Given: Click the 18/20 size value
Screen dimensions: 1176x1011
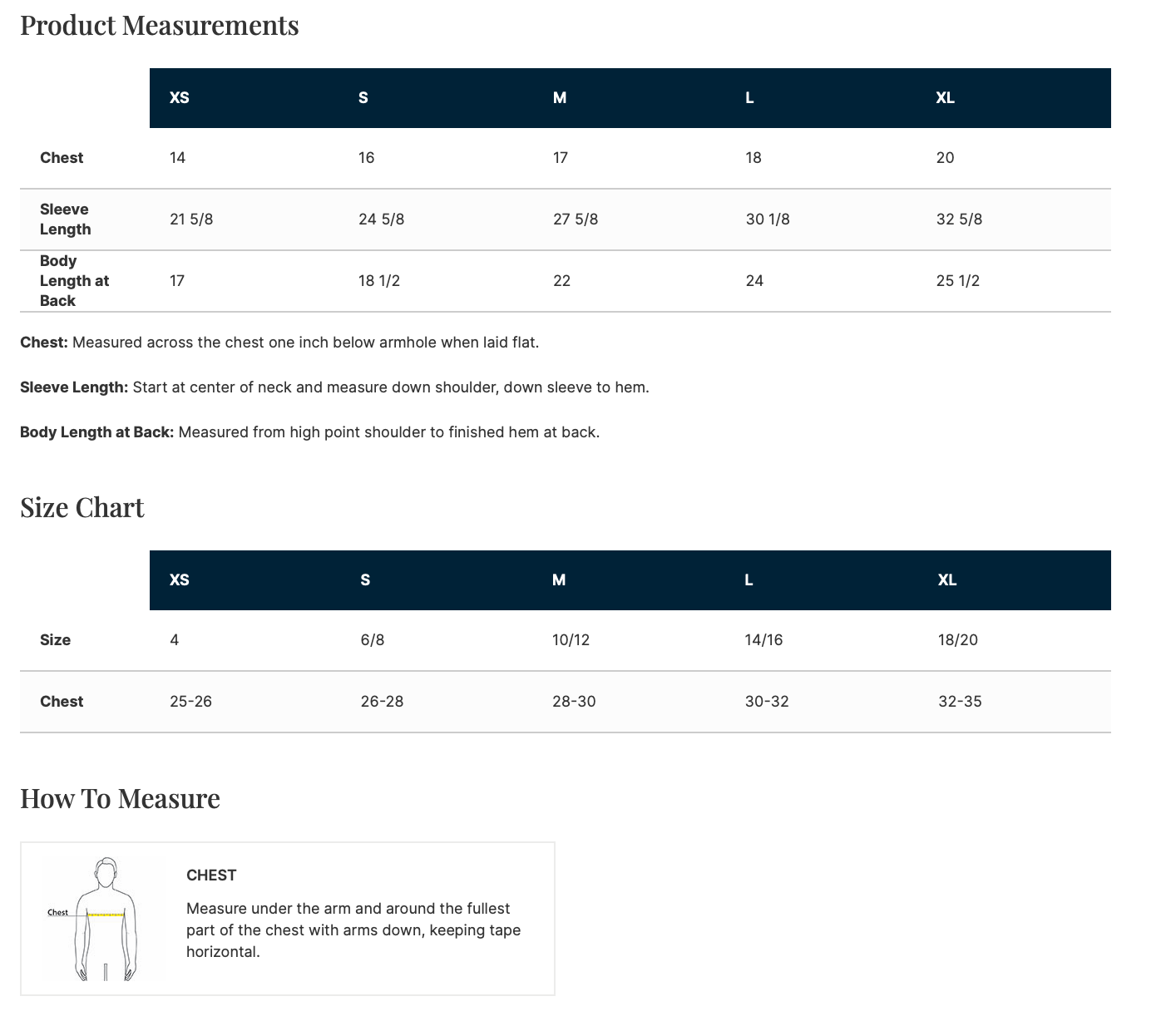Looking at the screenshot, I should (x=958, y=640).
